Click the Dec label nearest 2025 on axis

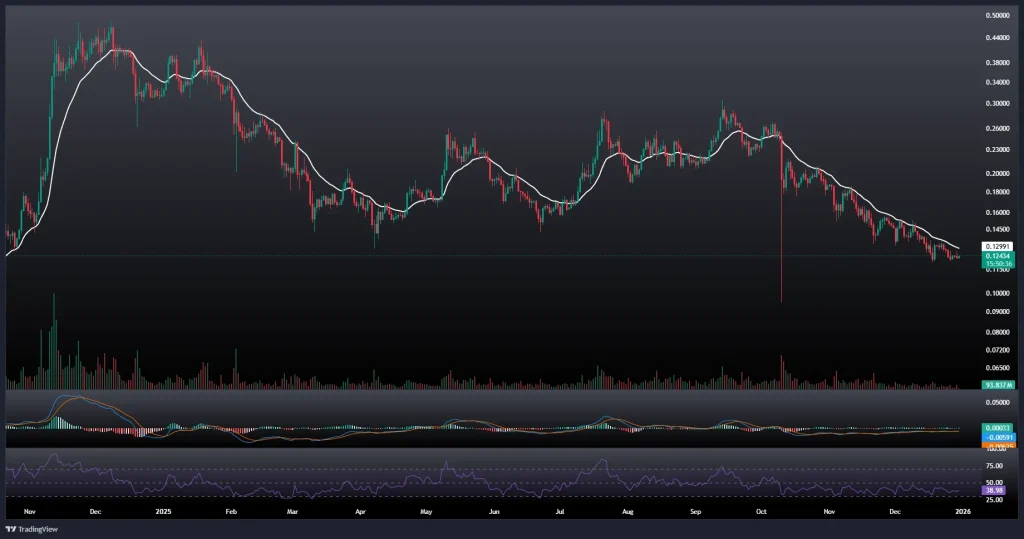[x=96, y=510]
